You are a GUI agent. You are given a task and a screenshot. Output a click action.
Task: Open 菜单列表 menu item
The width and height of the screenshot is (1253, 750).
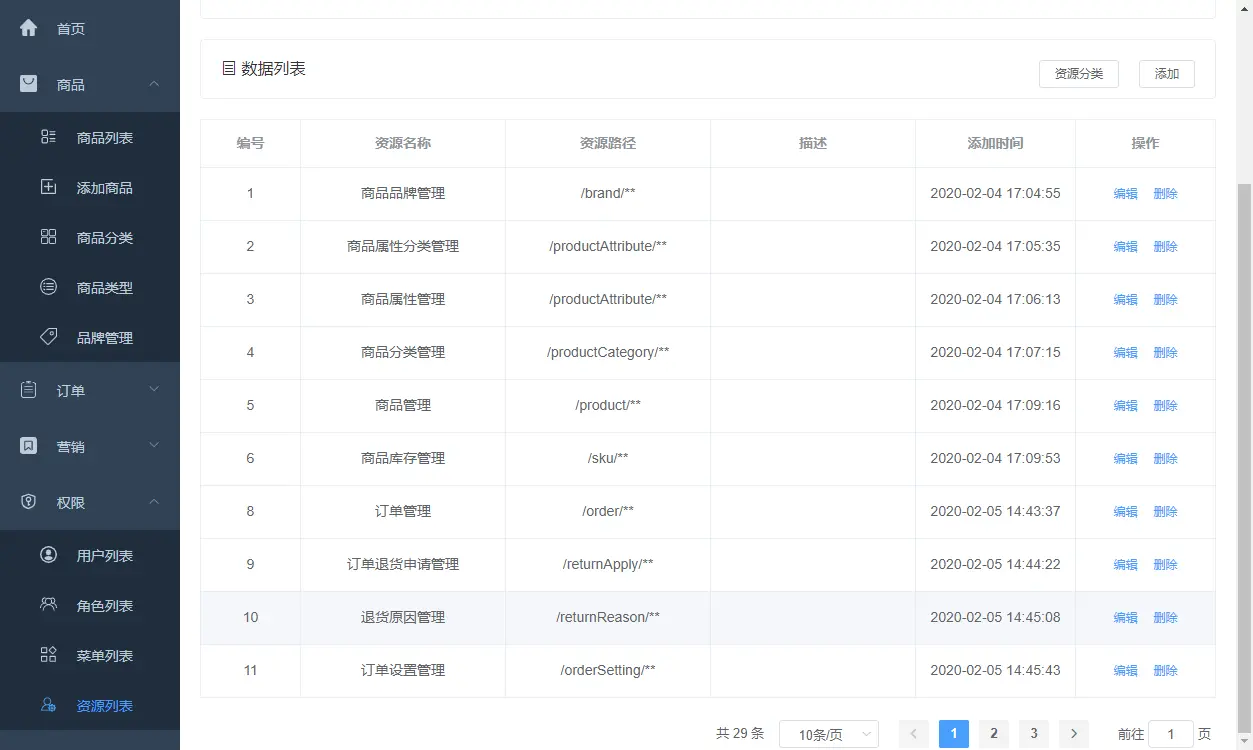pos(90,655)
